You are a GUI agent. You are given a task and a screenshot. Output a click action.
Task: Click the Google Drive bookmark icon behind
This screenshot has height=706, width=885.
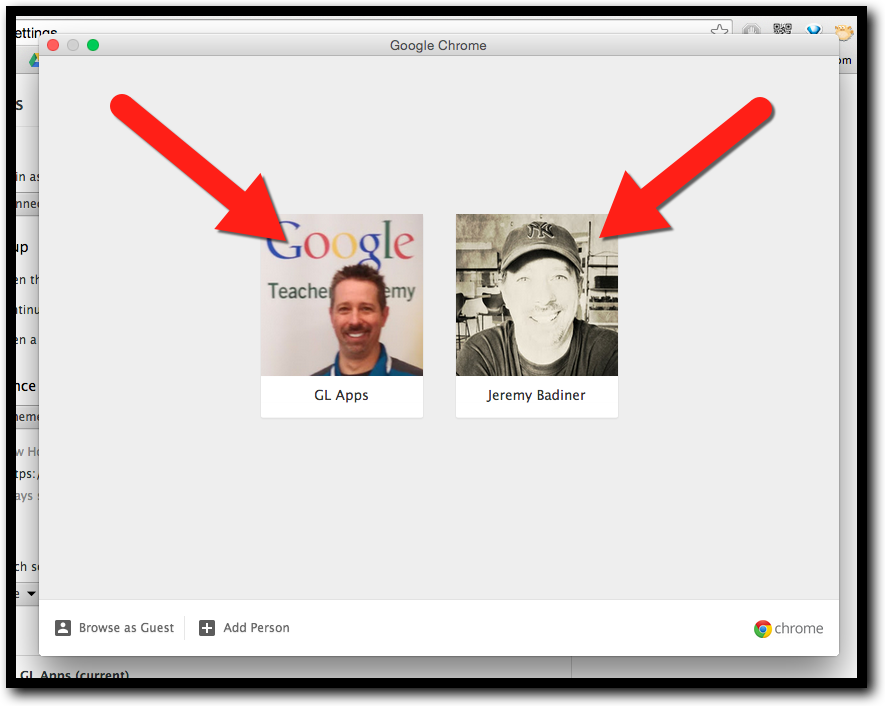coord(34,60)
